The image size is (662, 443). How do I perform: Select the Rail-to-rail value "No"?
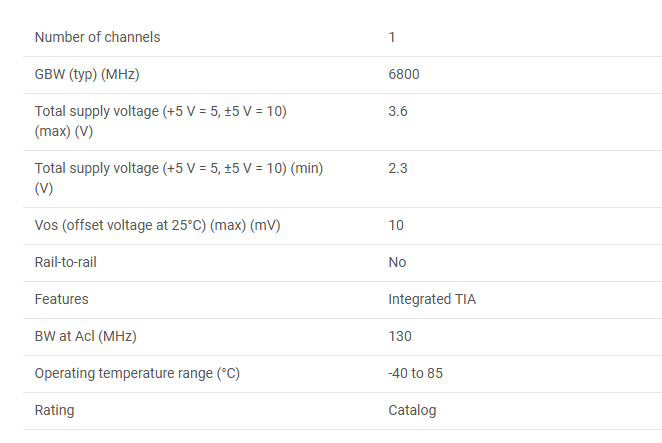point(398,262)
